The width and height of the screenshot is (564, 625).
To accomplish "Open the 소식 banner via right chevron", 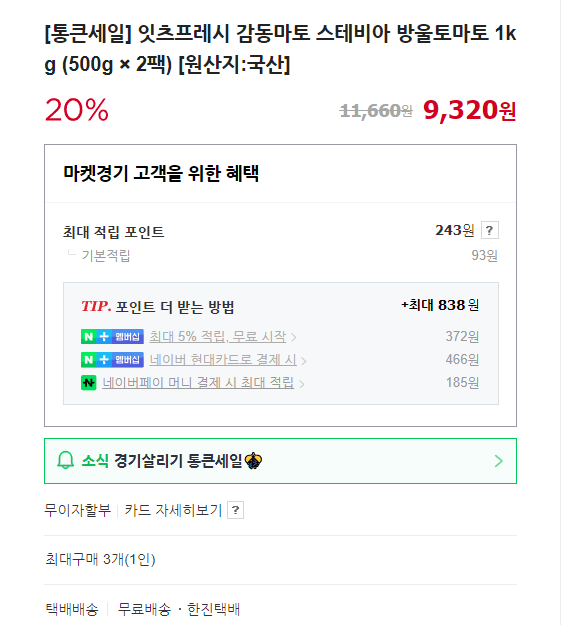I will point(499,461).
